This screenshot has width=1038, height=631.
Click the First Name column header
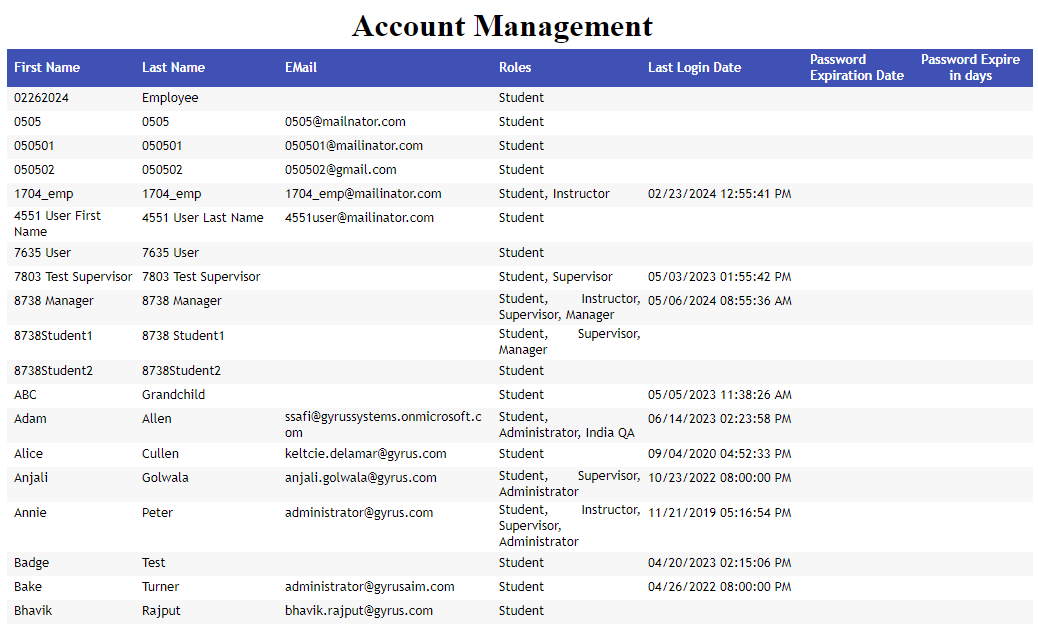47,68
